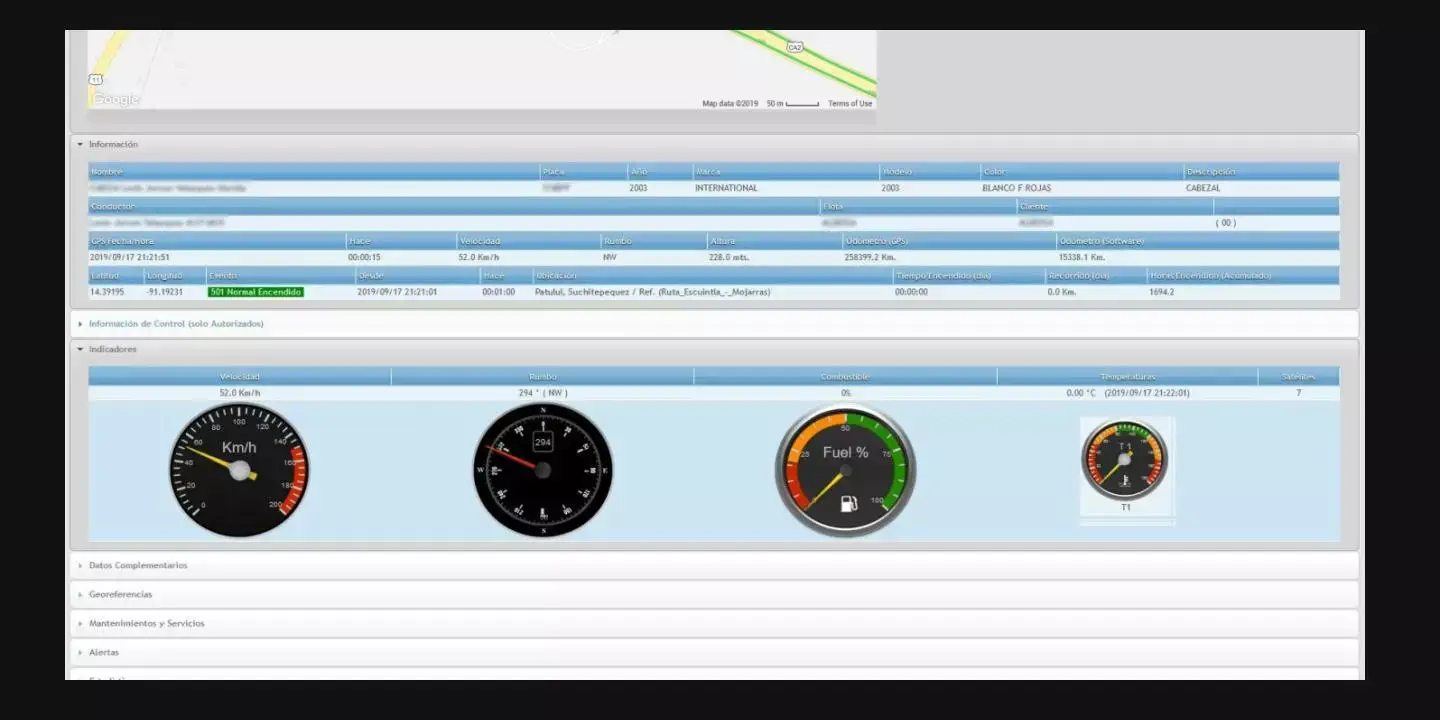Click the Altura column header
Screen dimensions: 1440x720
point(774,241)
